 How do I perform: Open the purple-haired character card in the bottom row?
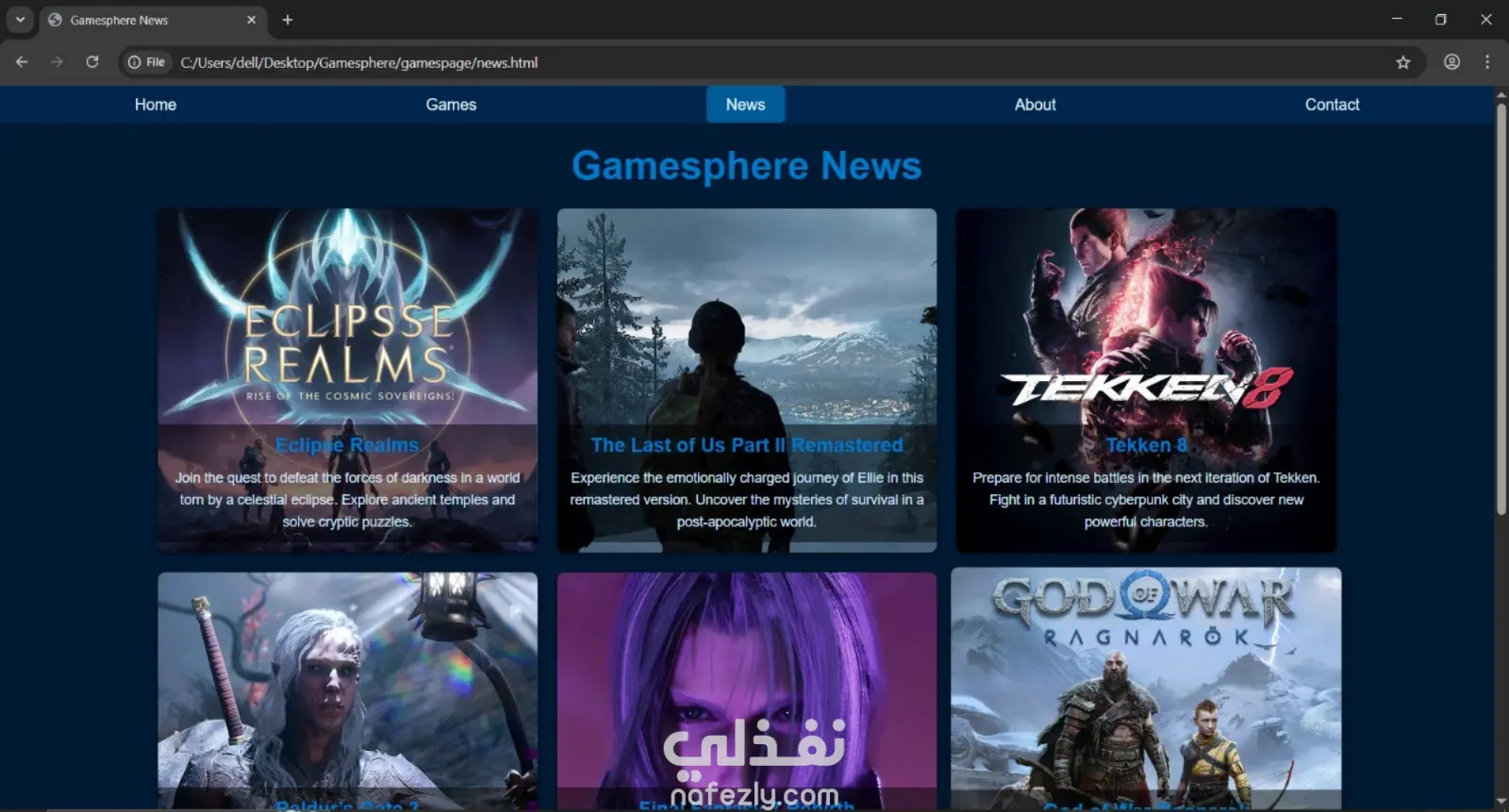pyautogui.click(x=746, y=690)
